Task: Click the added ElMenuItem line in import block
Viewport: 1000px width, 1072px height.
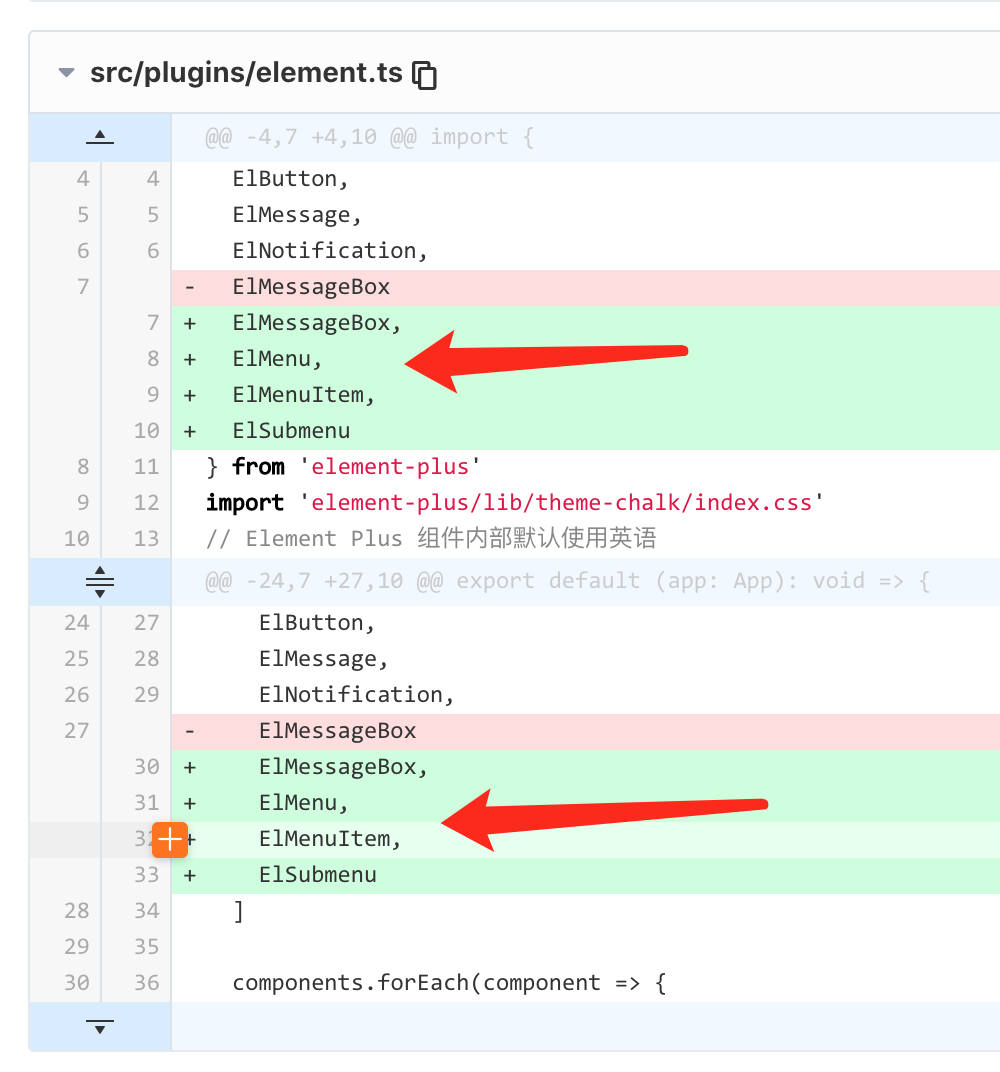Action: pyautogui.click(x=304, y=395)
